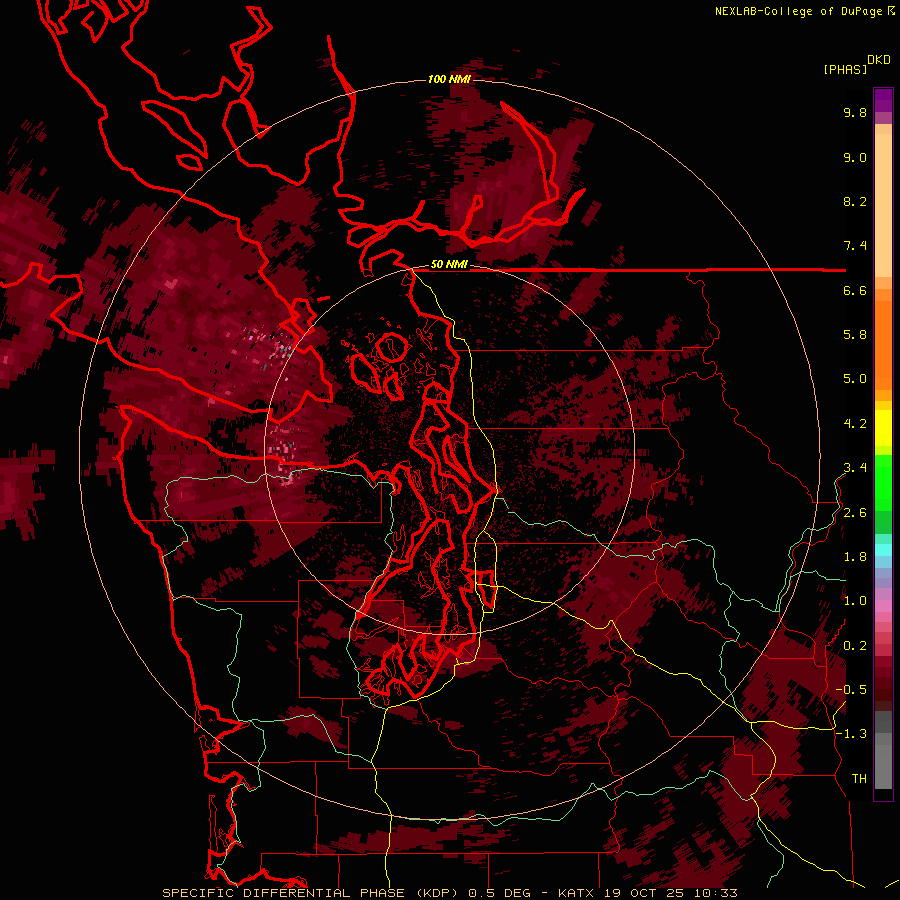Viewport: 900px width, 900px height.
Task: Click the orange segment of the color bar
Action: point(883,344)
